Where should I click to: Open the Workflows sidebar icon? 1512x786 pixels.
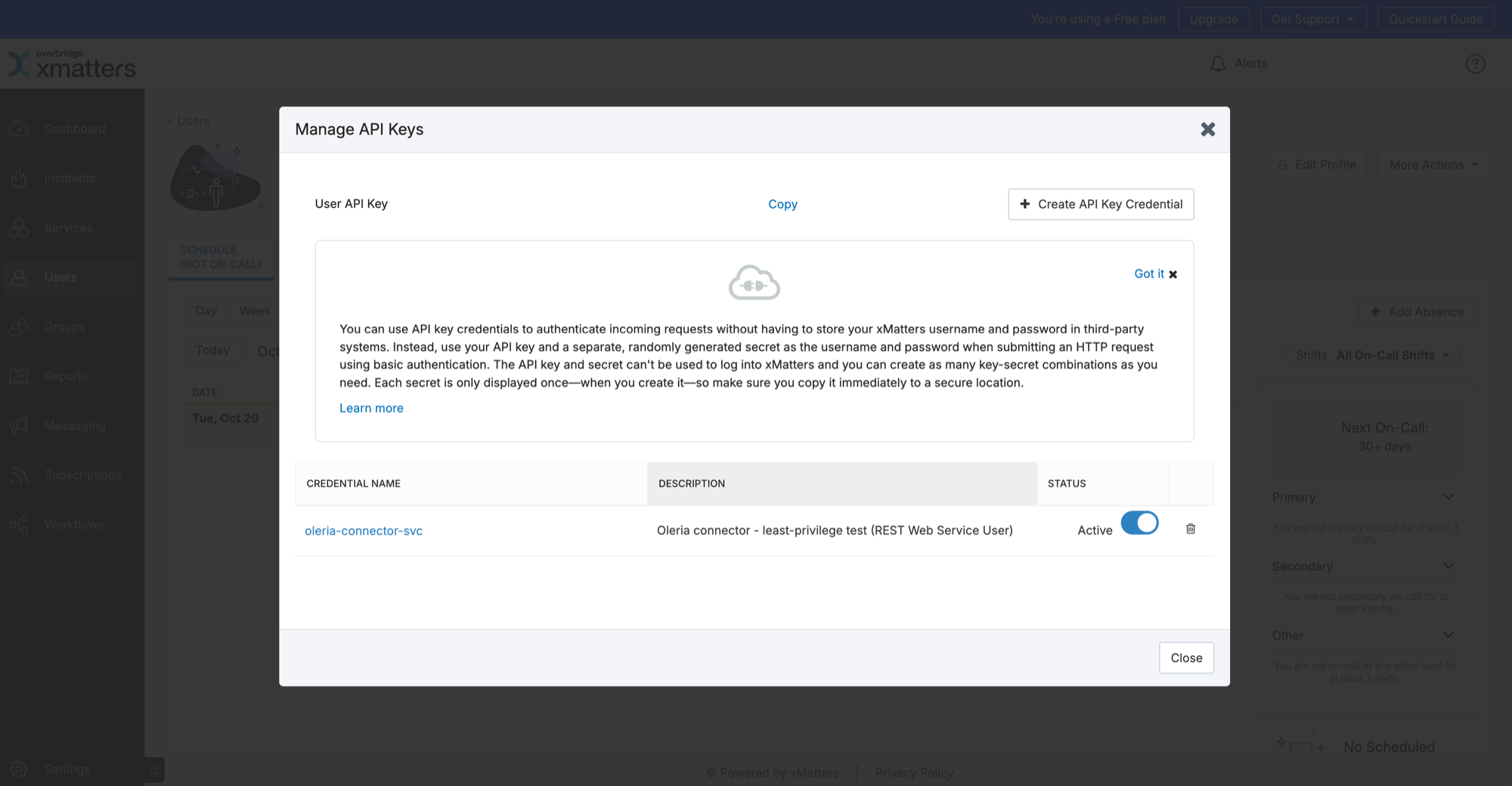pos(19,525)
